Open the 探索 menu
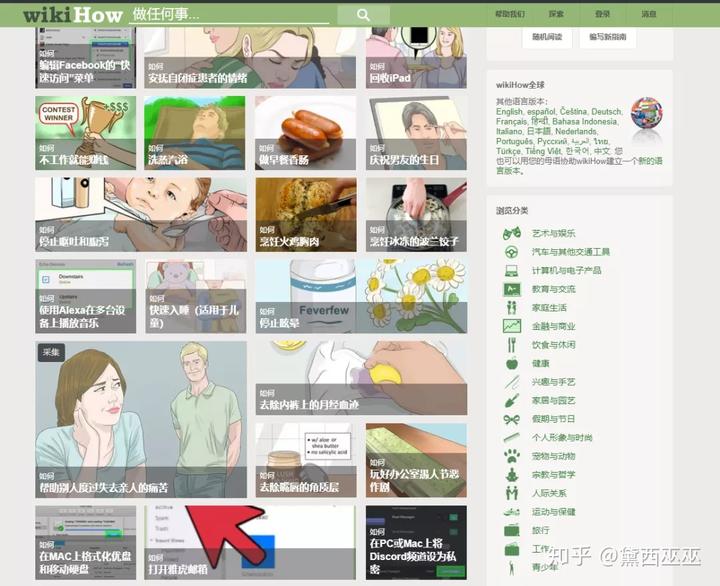Screen dimensions: 720x586 pyautogui.click(x=556, y=14)
